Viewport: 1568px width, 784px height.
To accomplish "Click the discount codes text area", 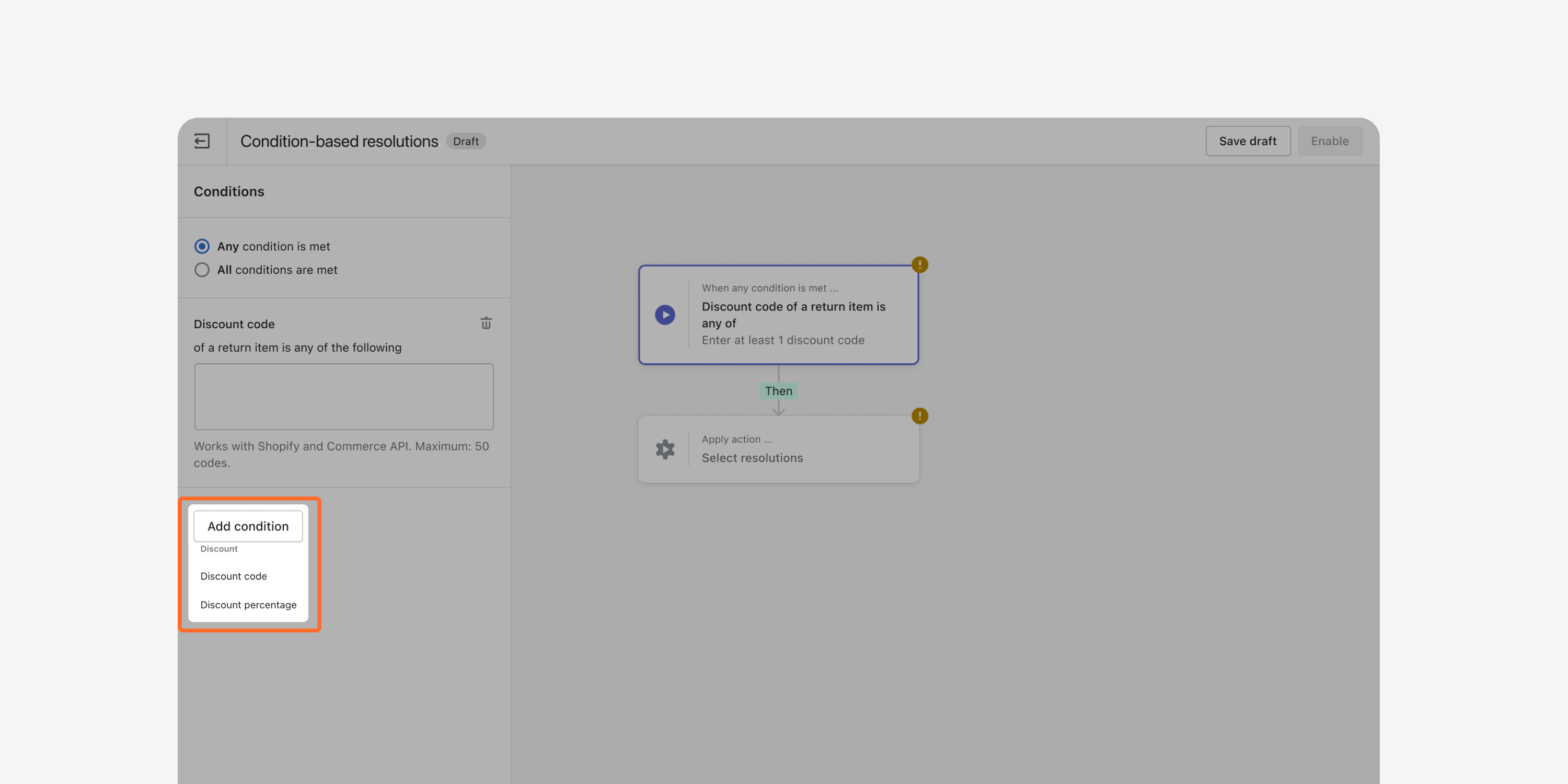I will [x=344, y=396].
